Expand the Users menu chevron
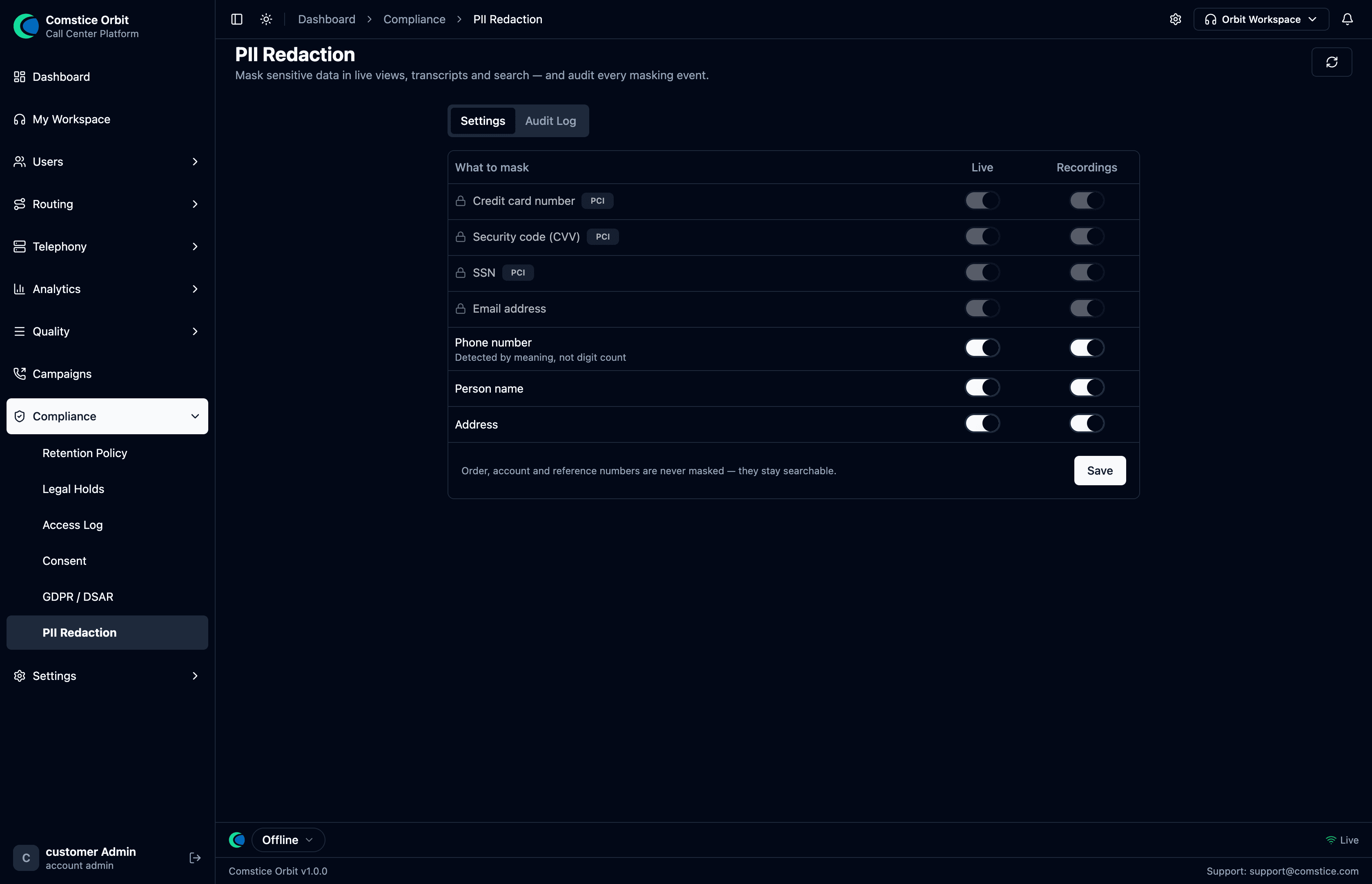This screenshot has height=884, width=1372. click(195, 162)
